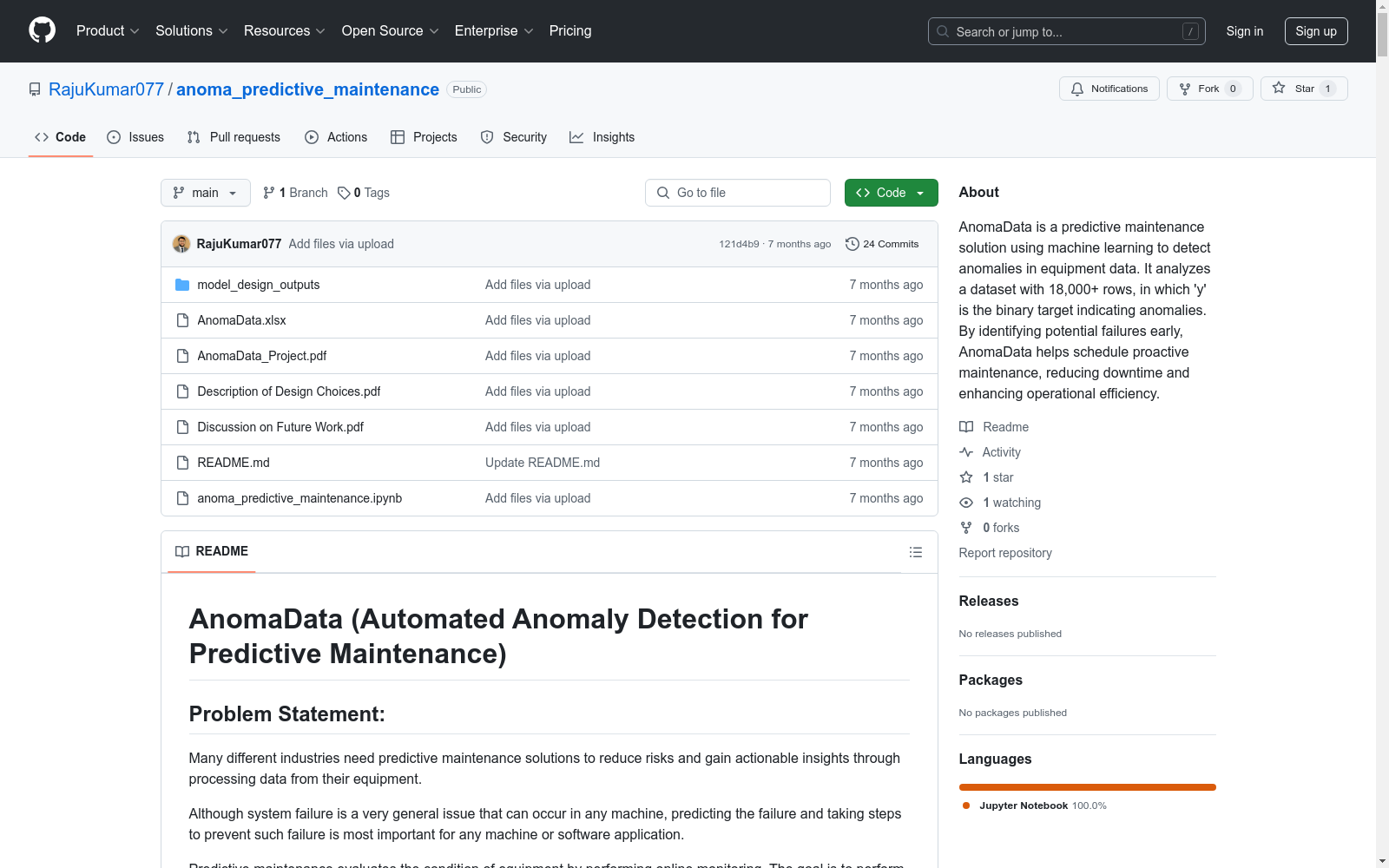The width and height of the screenshot is (1389, 868).
Task: Click the Packages heading link
Action: tap(991, 680)
